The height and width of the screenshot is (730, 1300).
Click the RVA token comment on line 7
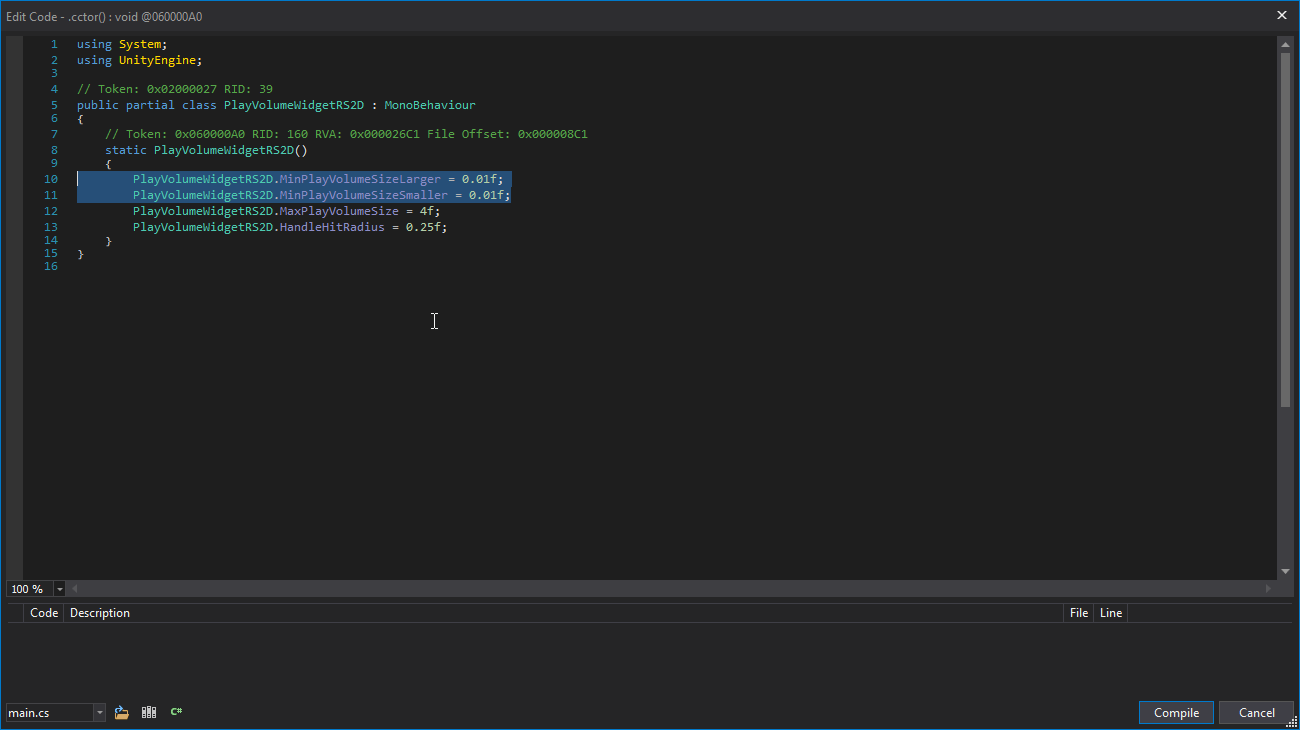[x=346, y=134]
